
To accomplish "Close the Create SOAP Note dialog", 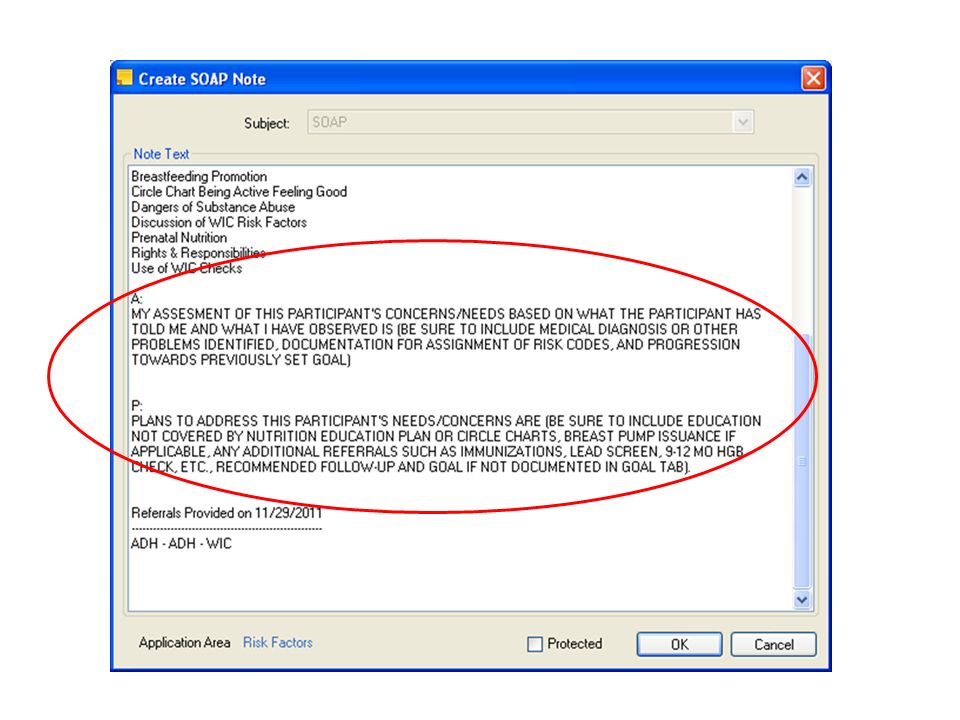I will coord(813,78).
